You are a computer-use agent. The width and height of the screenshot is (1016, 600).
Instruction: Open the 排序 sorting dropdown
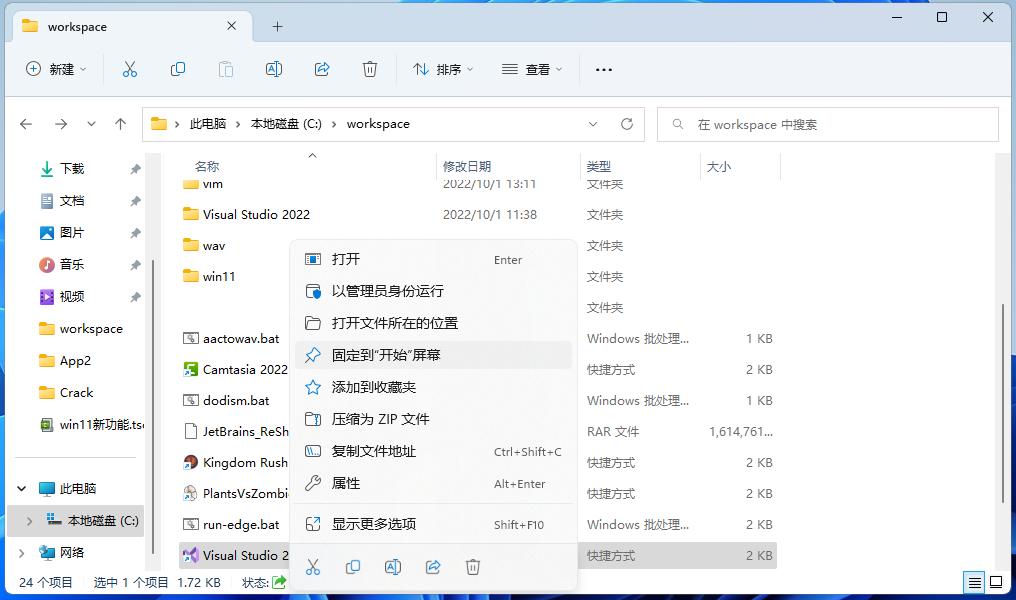(x=442, y=69)
